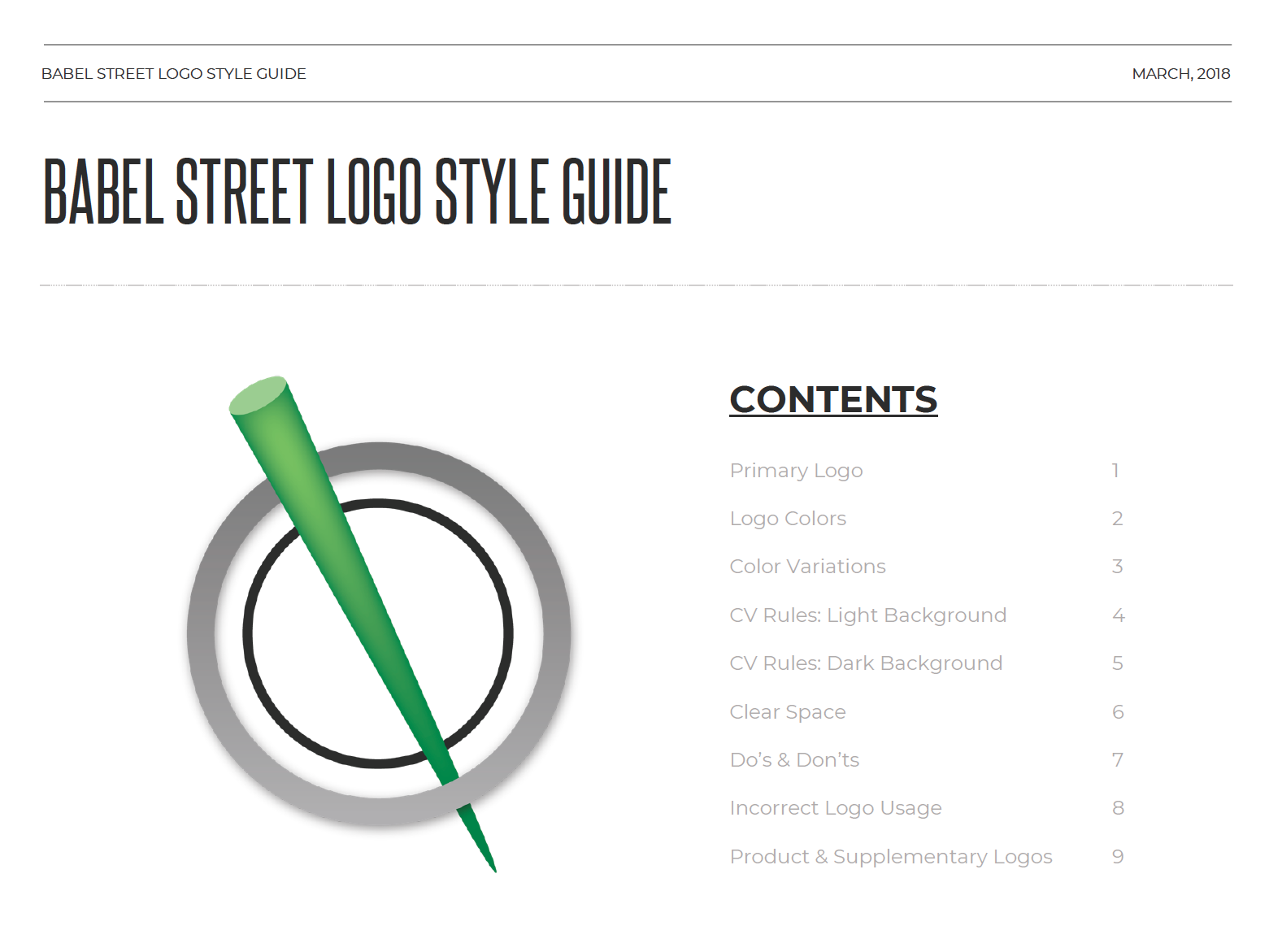Click page number 5 beside Dark Background
This screenshot has width=1269, height=952.
click(x=1118, y=663)
